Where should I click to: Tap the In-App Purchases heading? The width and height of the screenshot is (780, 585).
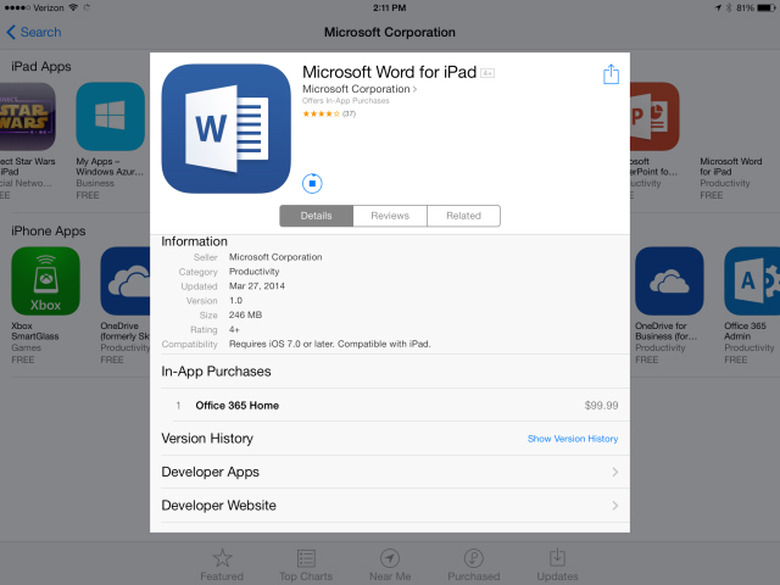[x=216, y=372]
